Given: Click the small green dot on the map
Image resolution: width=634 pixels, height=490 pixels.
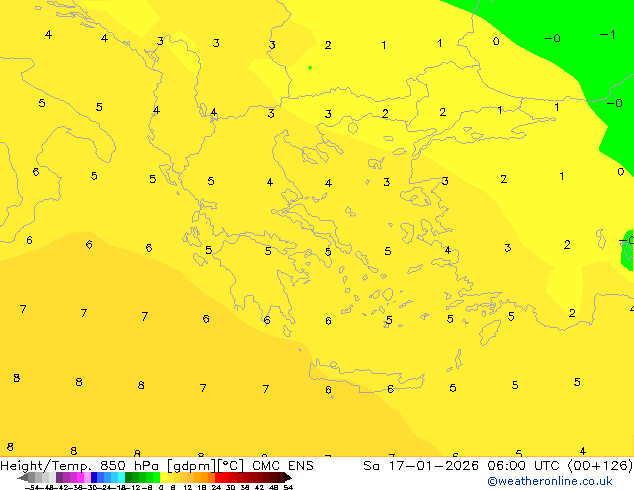Looking at the screenshot, I should [310, 68].
